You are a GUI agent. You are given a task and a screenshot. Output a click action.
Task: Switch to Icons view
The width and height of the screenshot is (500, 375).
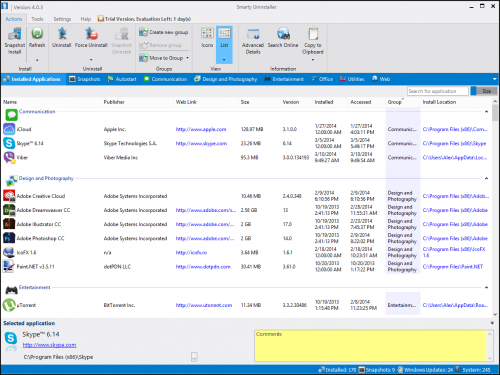coord(207,38)
